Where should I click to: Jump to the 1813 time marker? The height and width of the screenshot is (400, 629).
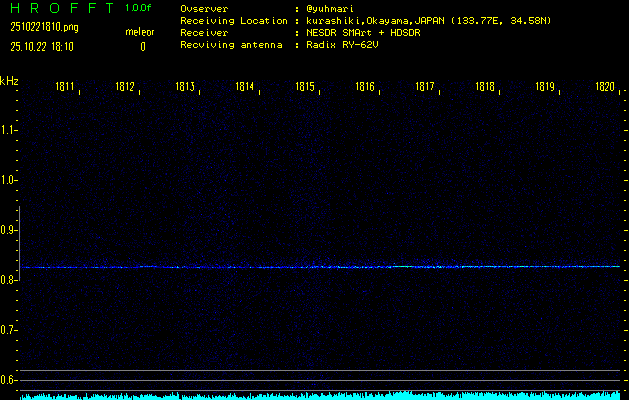pos(185,88)
